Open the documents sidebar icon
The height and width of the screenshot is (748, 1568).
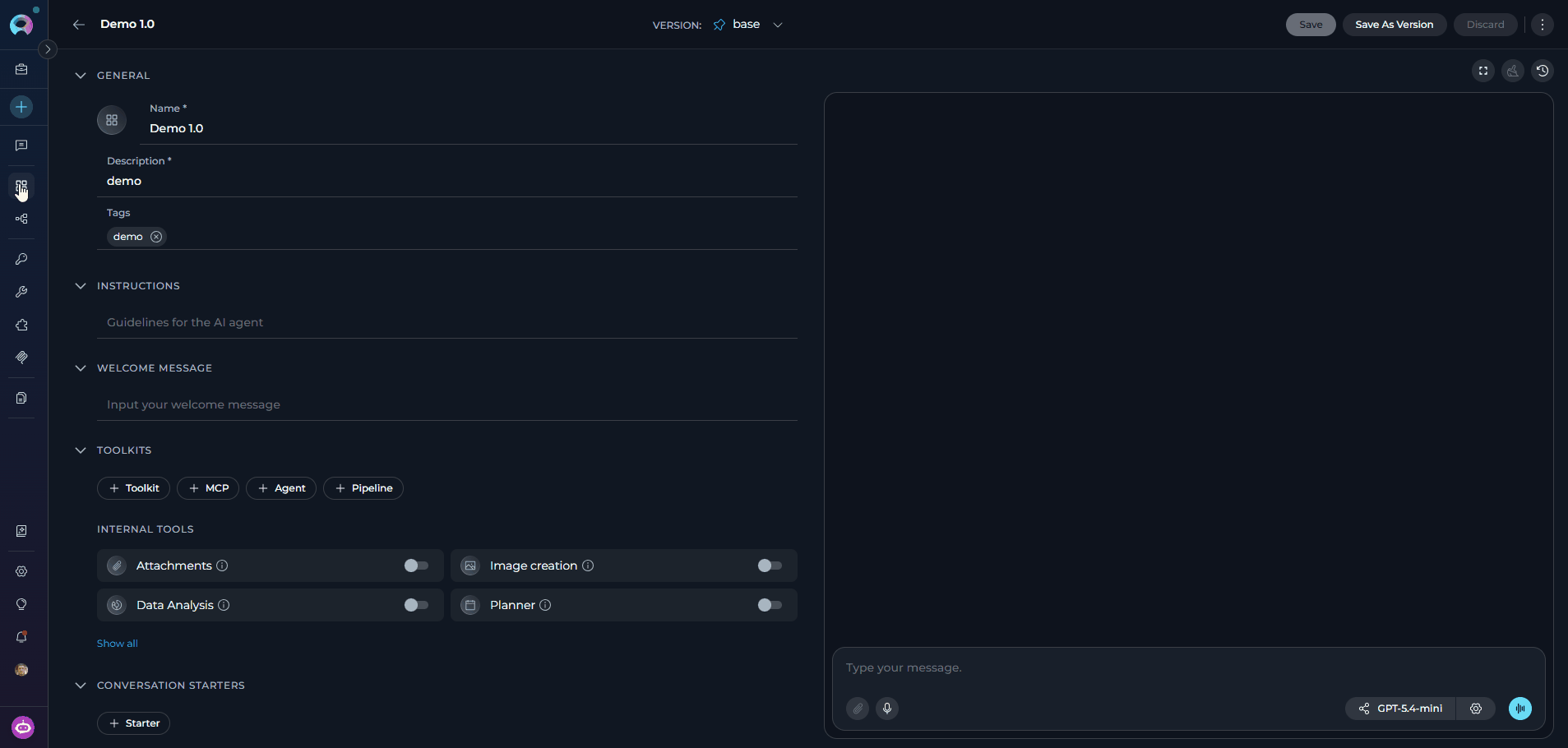point(21,398)
